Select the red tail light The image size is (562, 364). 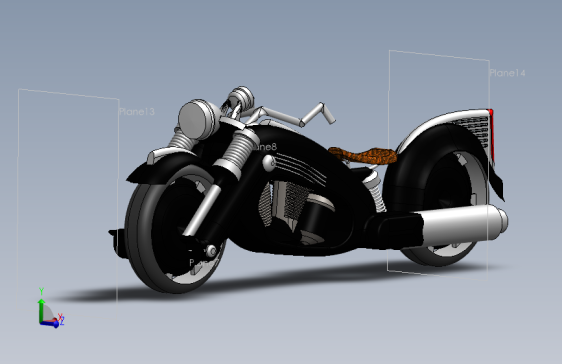(491, 135)
